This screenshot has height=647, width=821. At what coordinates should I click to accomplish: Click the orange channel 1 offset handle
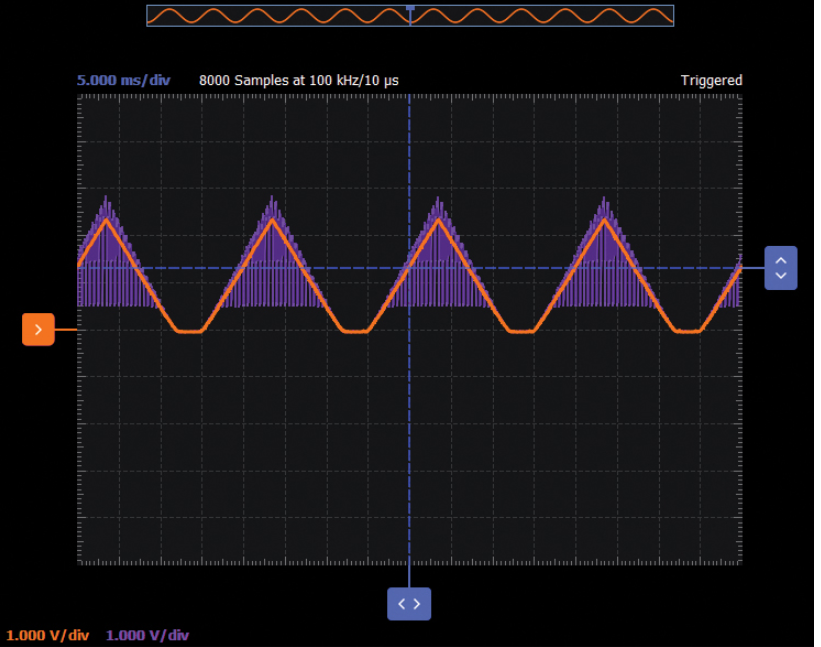38,328
